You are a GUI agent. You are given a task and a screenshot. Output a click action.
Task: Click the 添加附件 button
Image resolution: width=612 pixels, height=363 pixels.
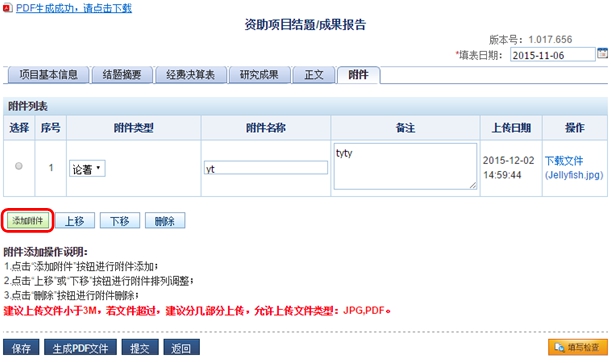28,221
